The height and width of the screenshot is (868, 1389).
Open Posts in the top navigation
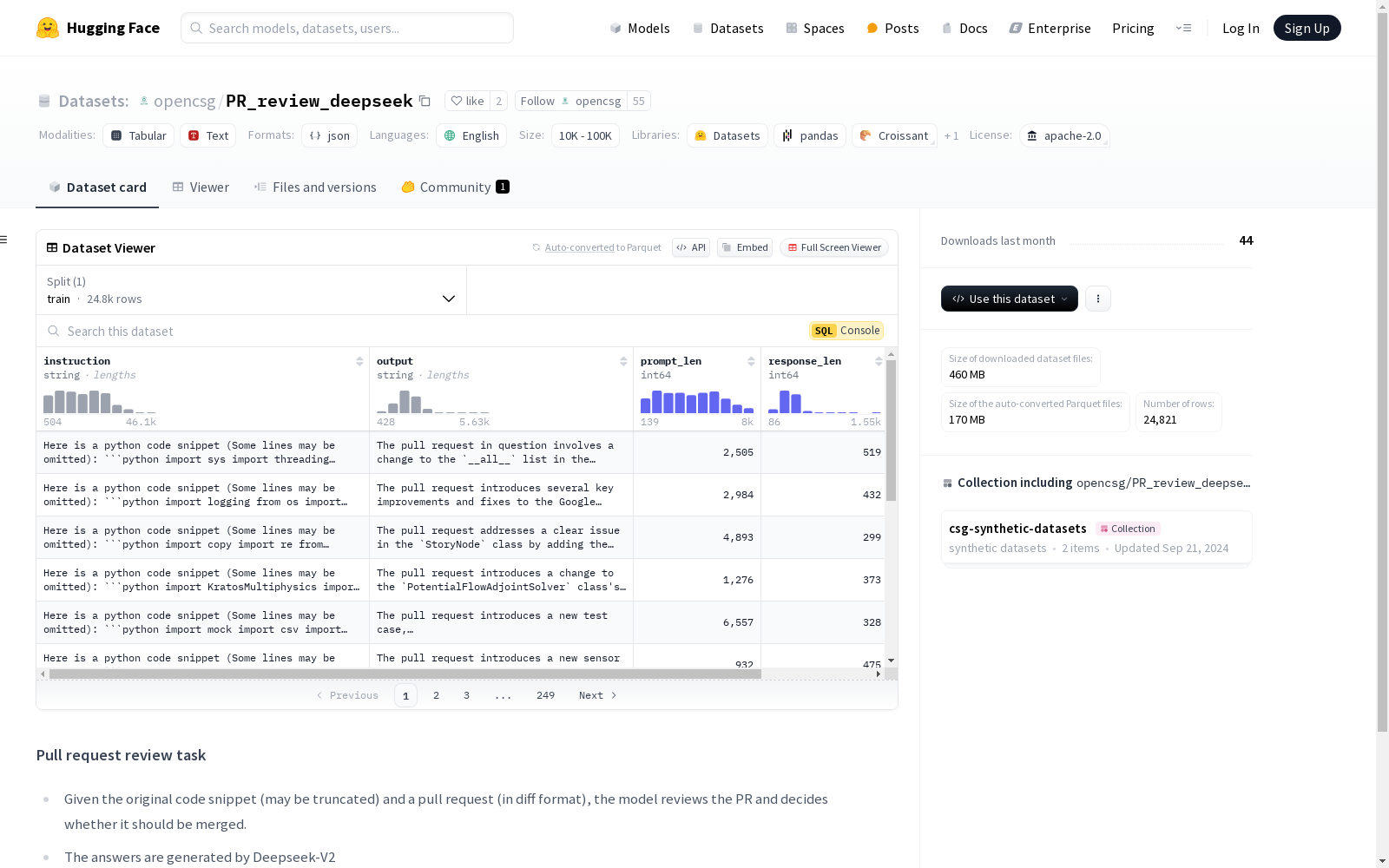point(893,28)
